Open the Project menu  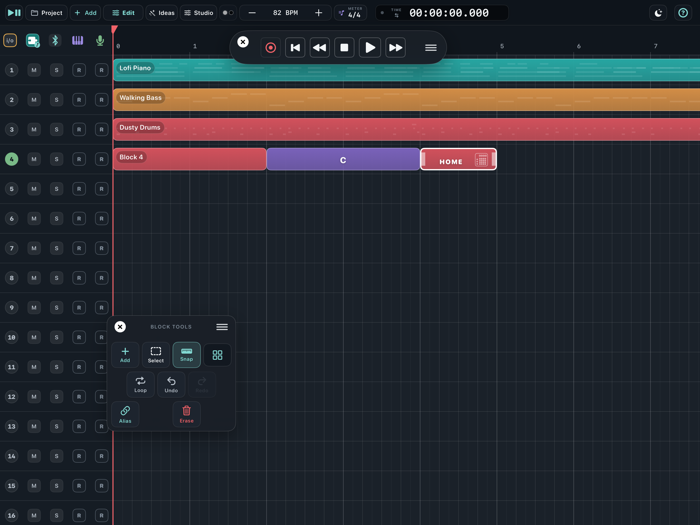click(46, 13)
